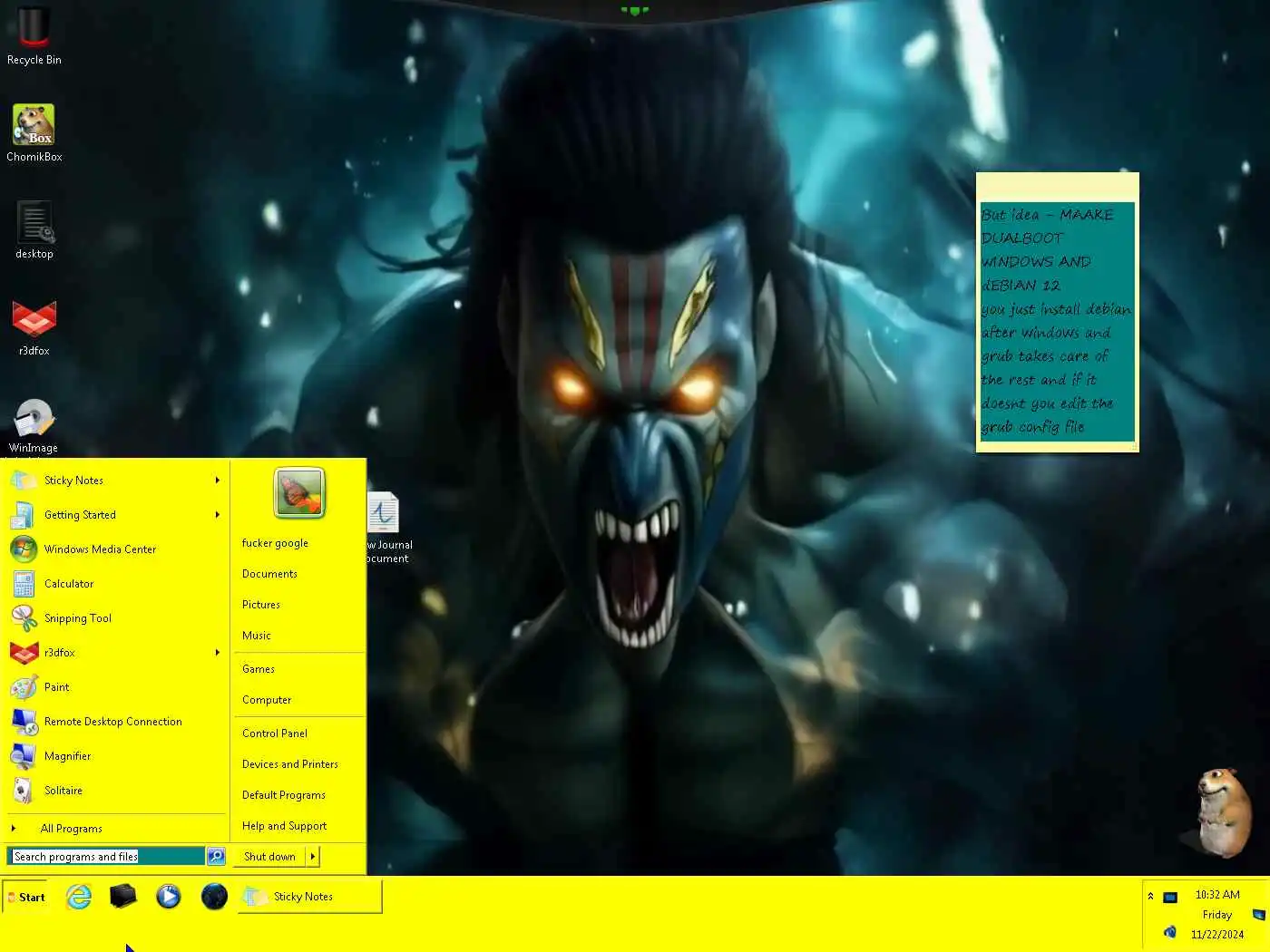Switch to Sticky Notes taskbar button

point(309,897)
